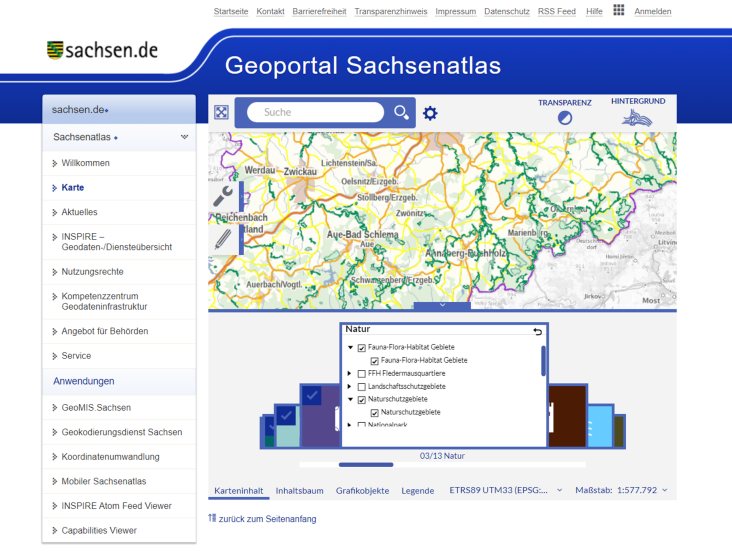Viewport: 732px width, 557px height.
Task: Enable FFH Fledermausquartiere layer checkbox
Action: click(361, 374)
